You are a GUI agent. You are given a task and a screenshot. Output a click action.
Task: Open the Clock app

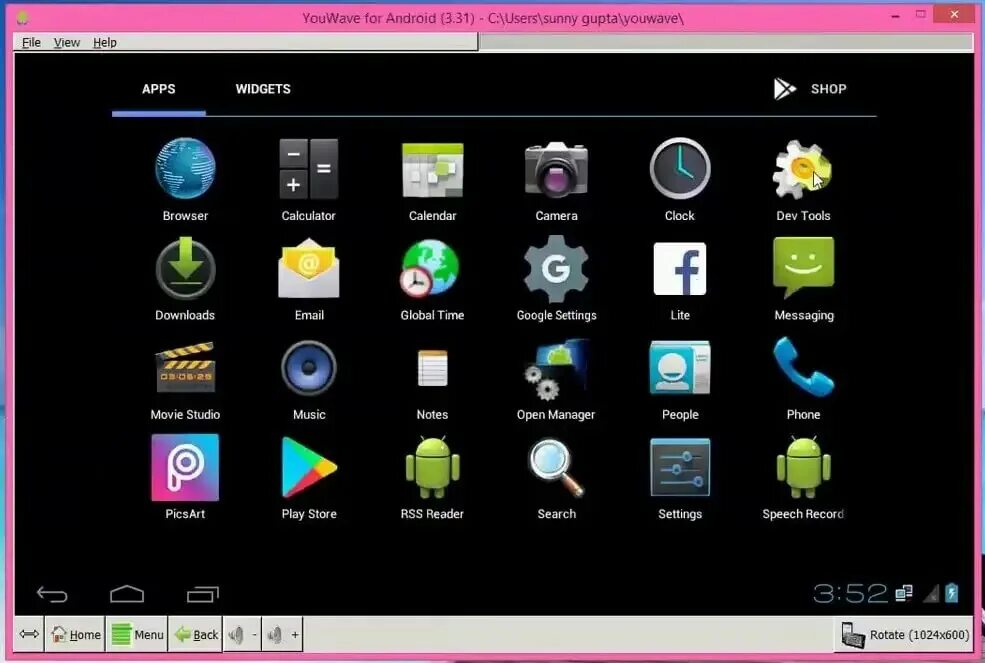[x=680, y=168]
